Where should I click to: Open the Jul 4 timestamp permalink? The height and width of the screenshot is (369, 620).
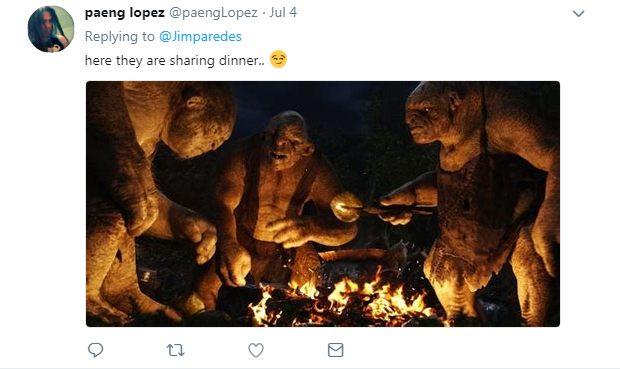pyautogui.click(x=283, y=13)
